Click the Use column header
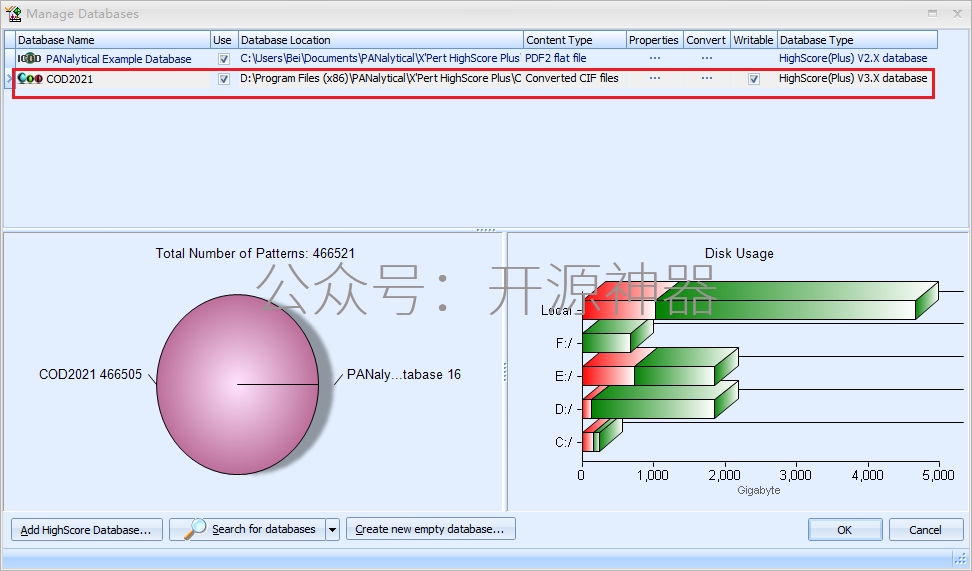The width and height of the screenshot is (972, 571). pos(224,40)
